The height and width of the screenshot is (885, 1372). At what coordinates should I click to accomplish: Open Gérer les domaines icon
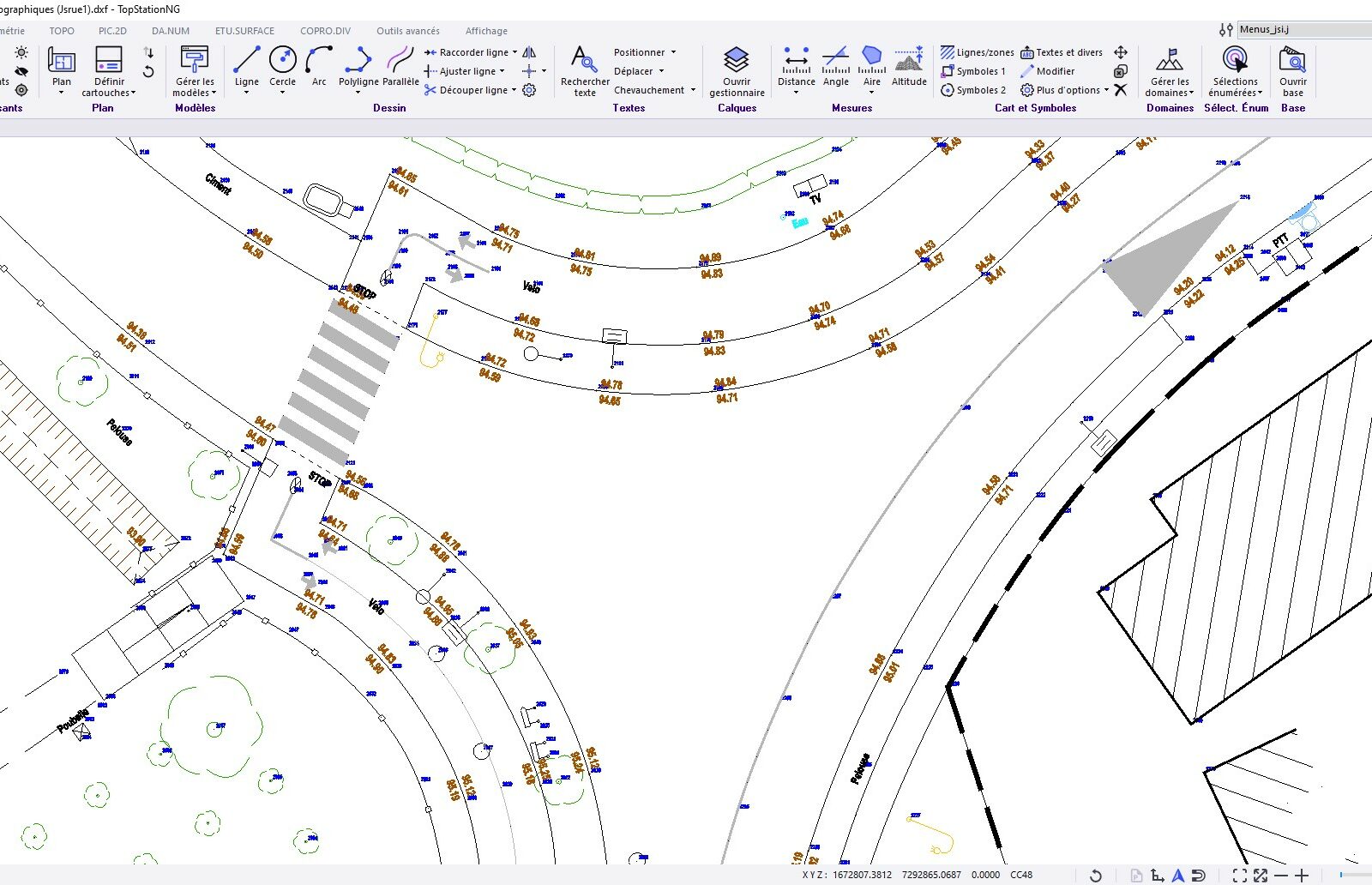click(x=1170, y=59)
